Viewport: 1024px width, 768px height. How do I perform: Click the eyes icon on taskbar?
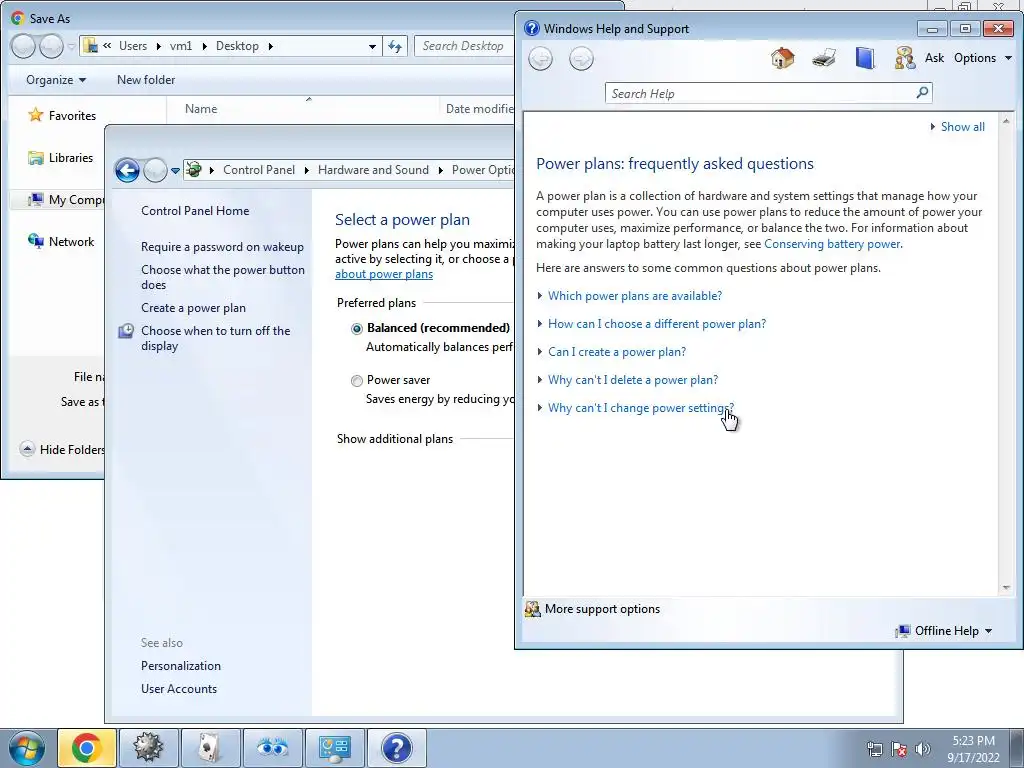point(272,748)
